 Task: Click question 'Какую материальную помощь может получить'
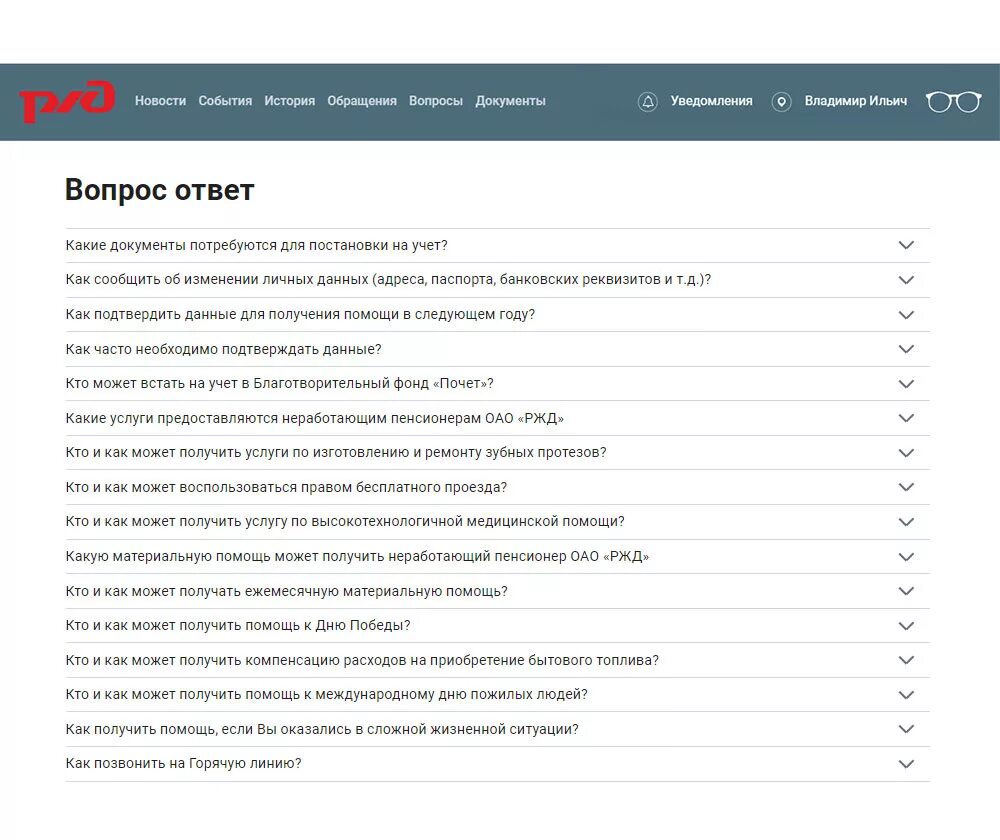pos(357,557)
